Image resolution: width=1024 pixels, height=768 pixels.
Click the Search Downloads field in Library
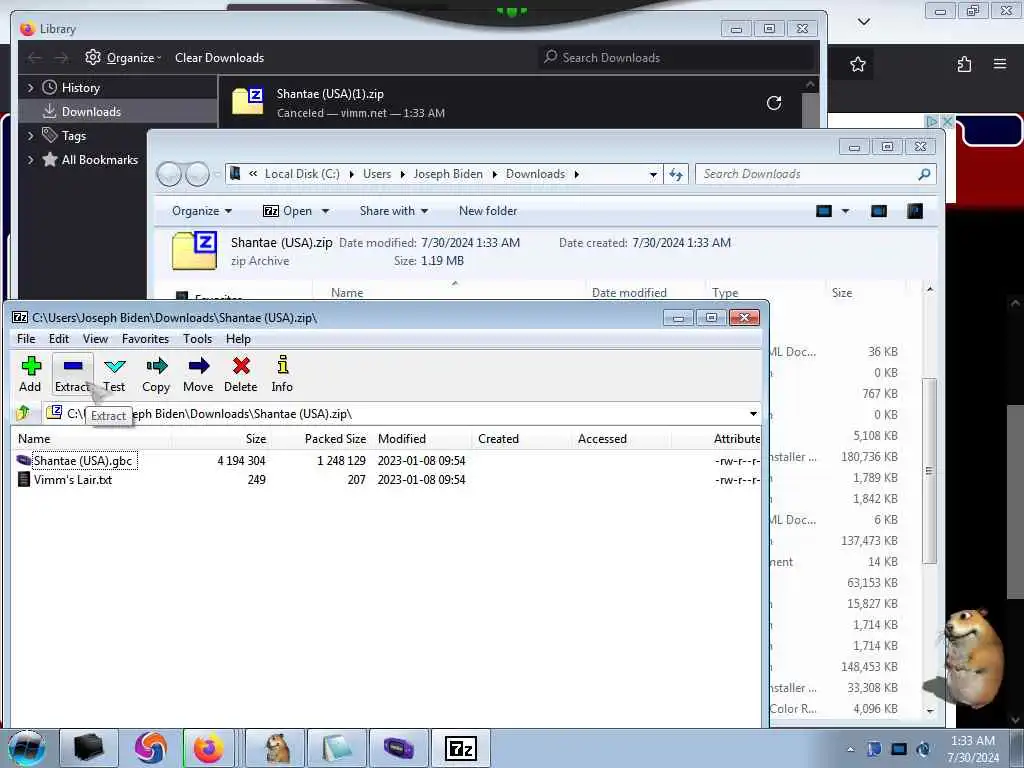(676, 57)
